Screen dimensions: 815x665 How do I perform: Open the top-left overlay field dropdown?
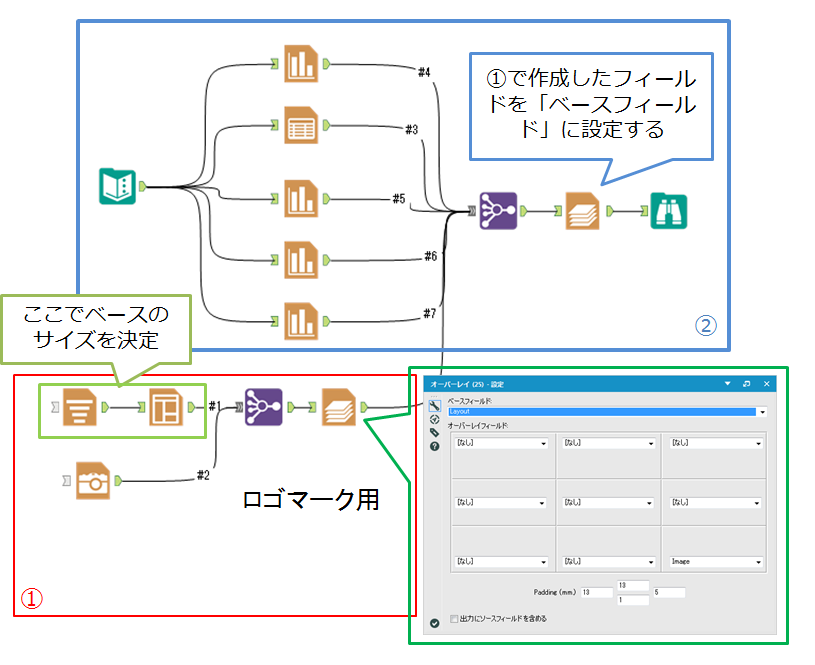544,442
